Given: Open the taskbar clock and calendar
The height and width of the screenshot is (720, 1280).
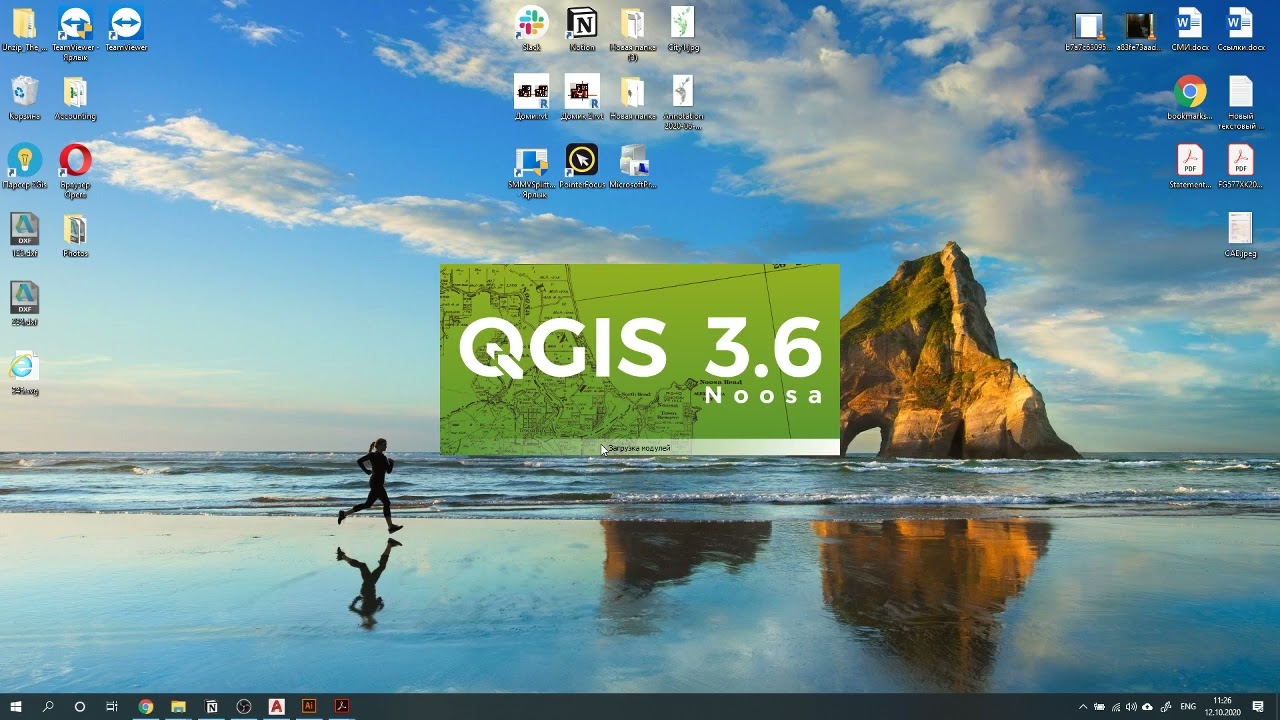Looking at the screenshot, I should pos(1222,706).
